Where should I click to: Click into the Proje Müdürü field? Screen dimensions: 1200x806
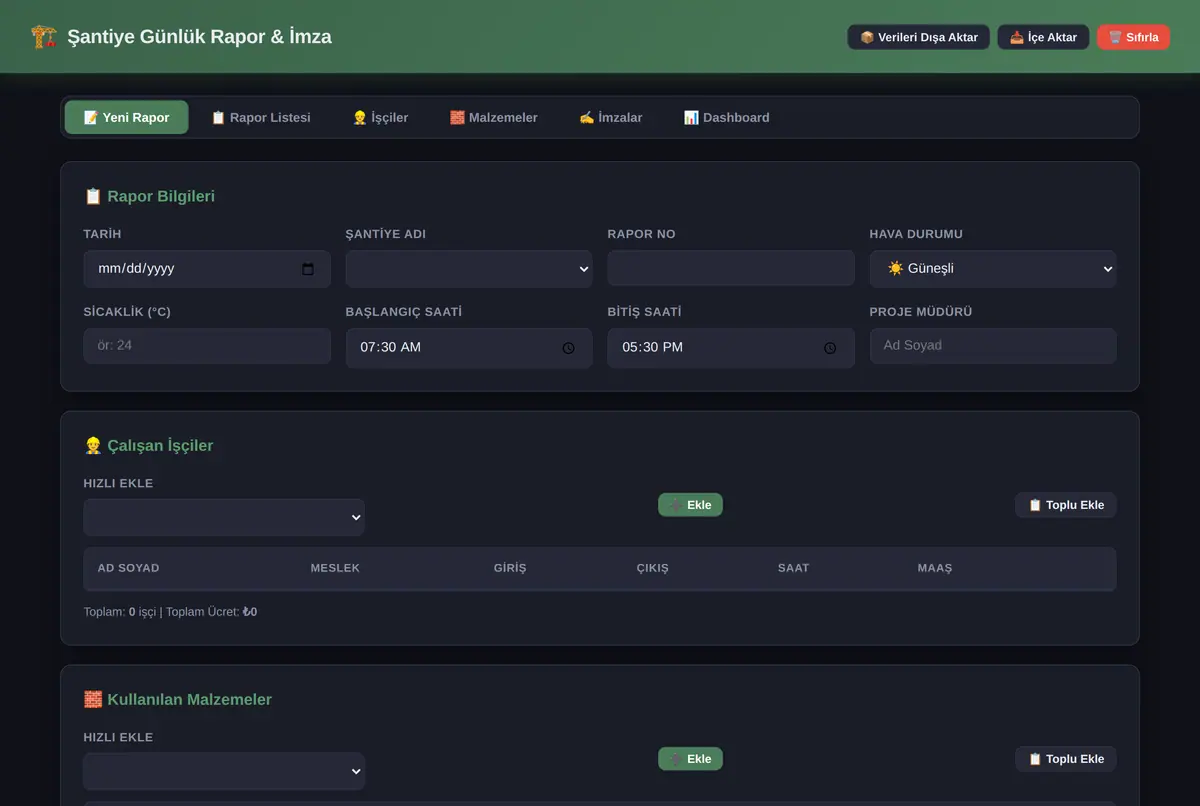(x=993, y=346)
